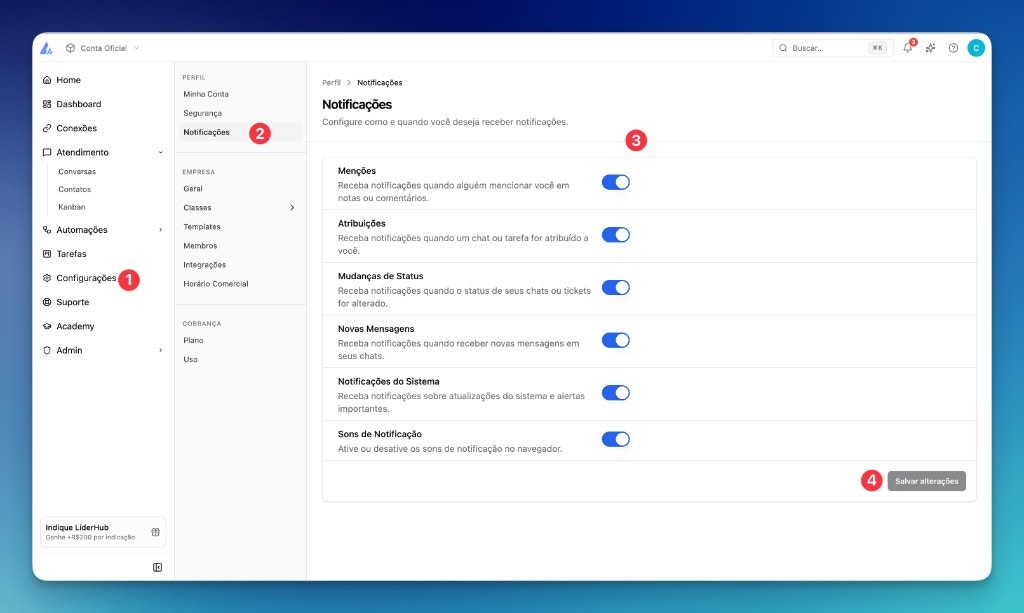Open the Academy section
Image resolution: width=1024 pixels, height=613 pixels.
pyautogui.click(x=73, y=326)
